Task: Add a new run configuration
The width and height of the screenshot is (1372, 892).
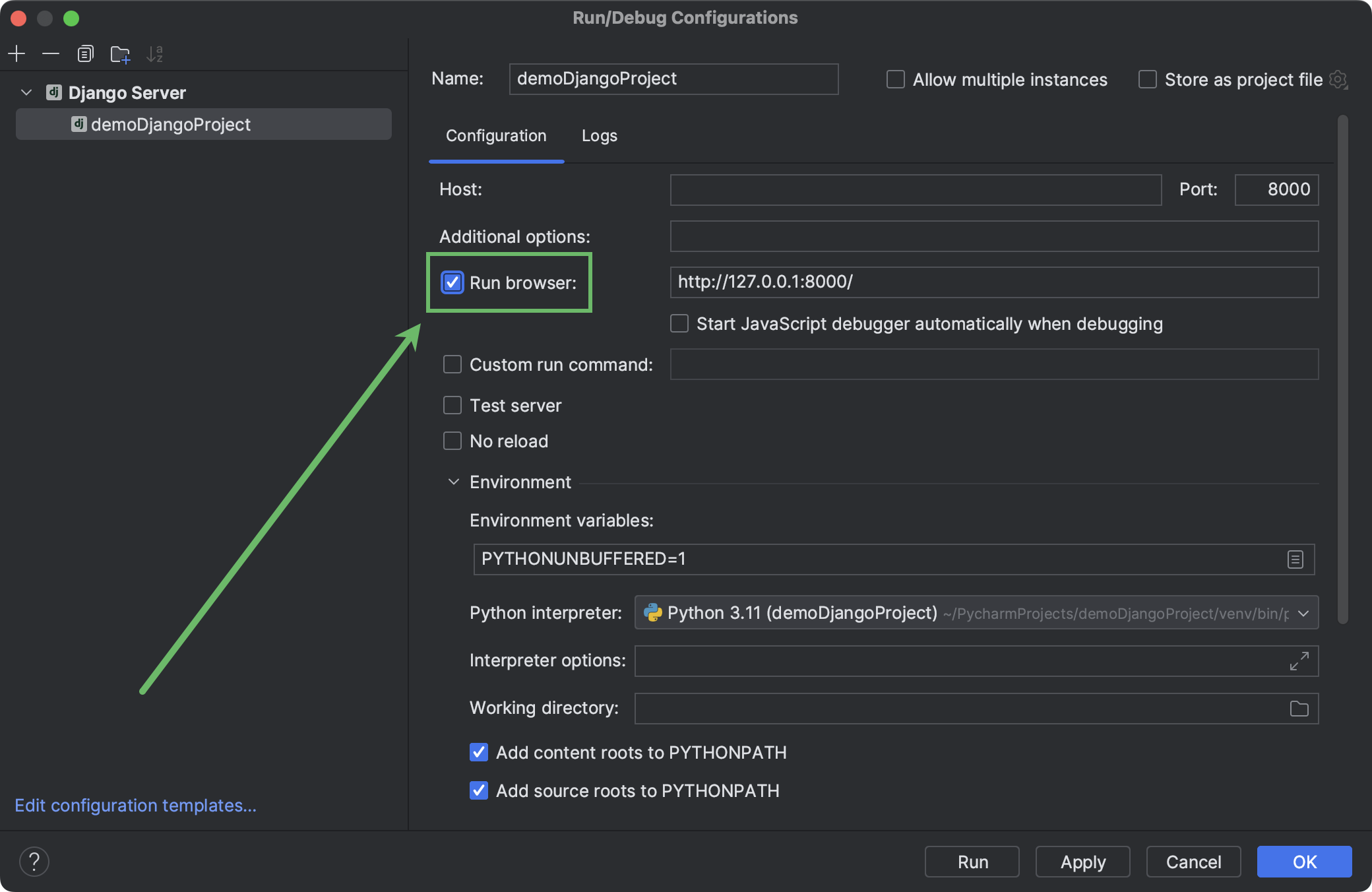Action: tap(16, 53)
